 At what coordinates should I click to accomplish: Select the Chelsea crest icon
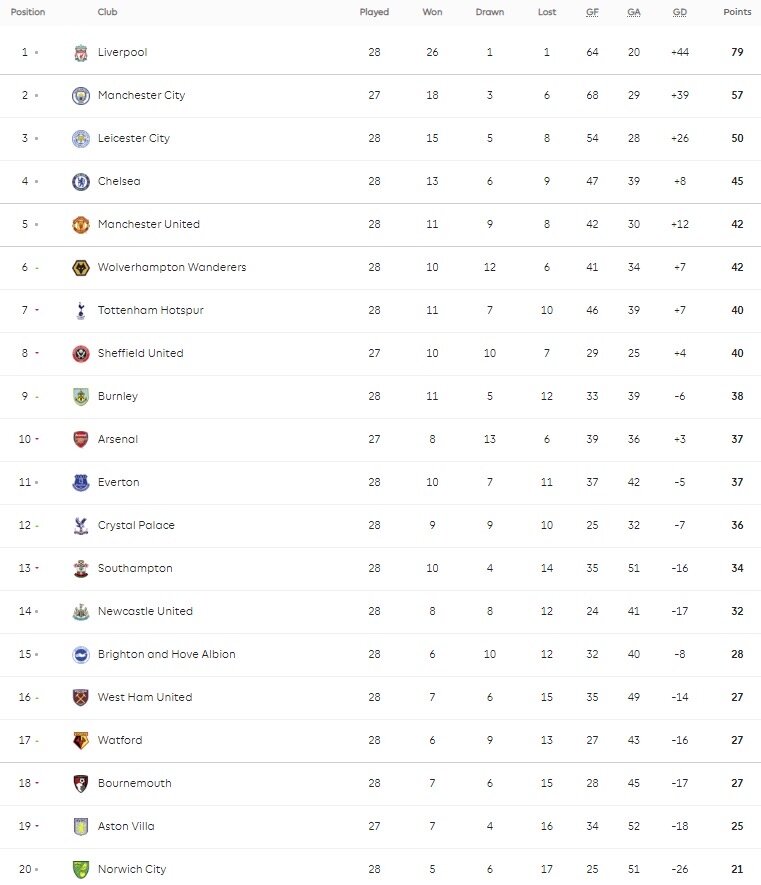click(x=81, y=182)
